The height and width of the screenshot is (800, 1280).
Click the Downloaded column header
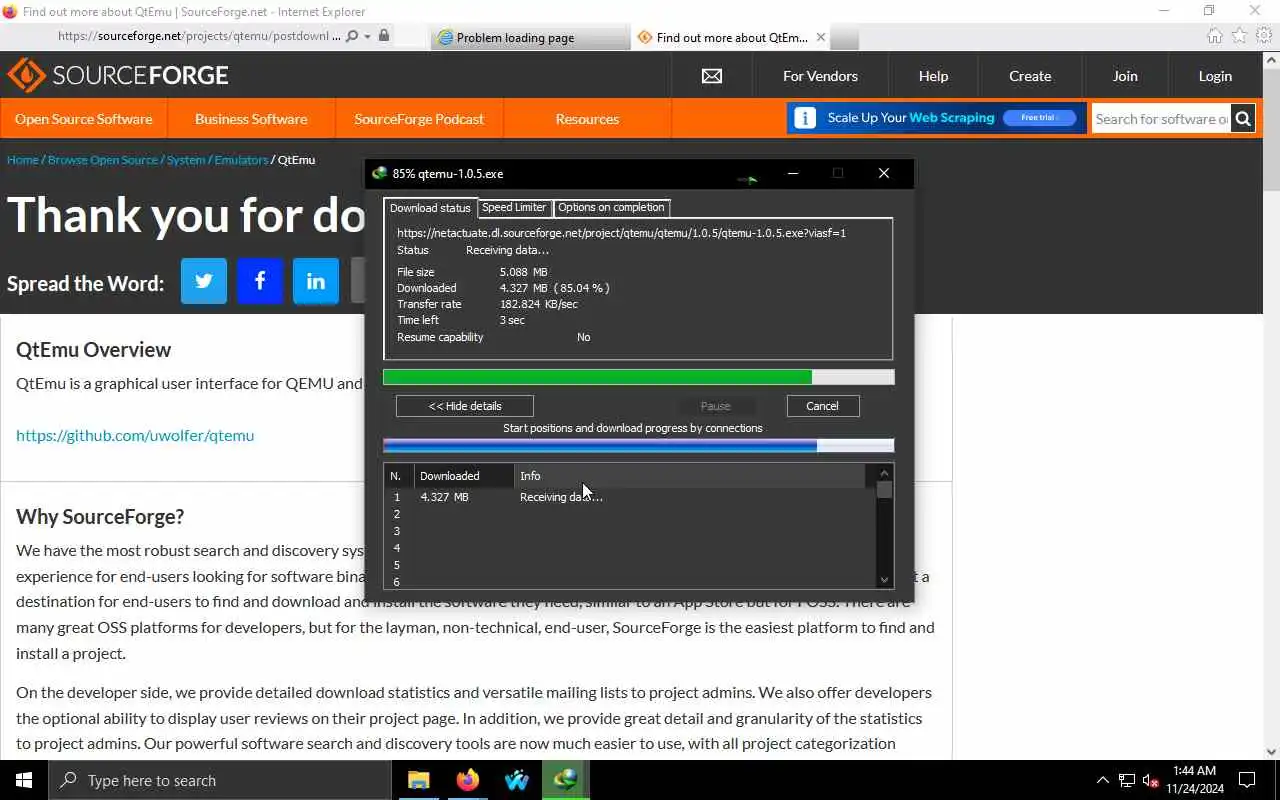click(x=465, y=476)
